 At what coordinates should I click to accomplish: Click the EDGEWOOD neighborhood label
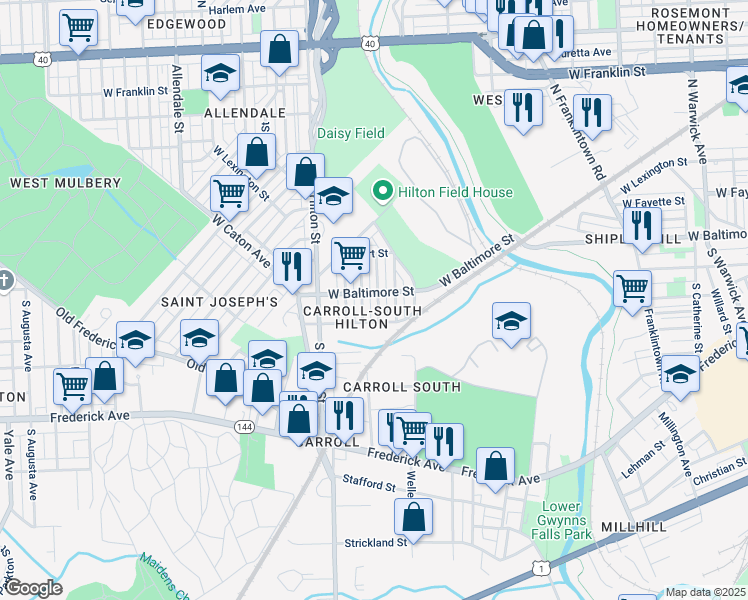point(187,24)
